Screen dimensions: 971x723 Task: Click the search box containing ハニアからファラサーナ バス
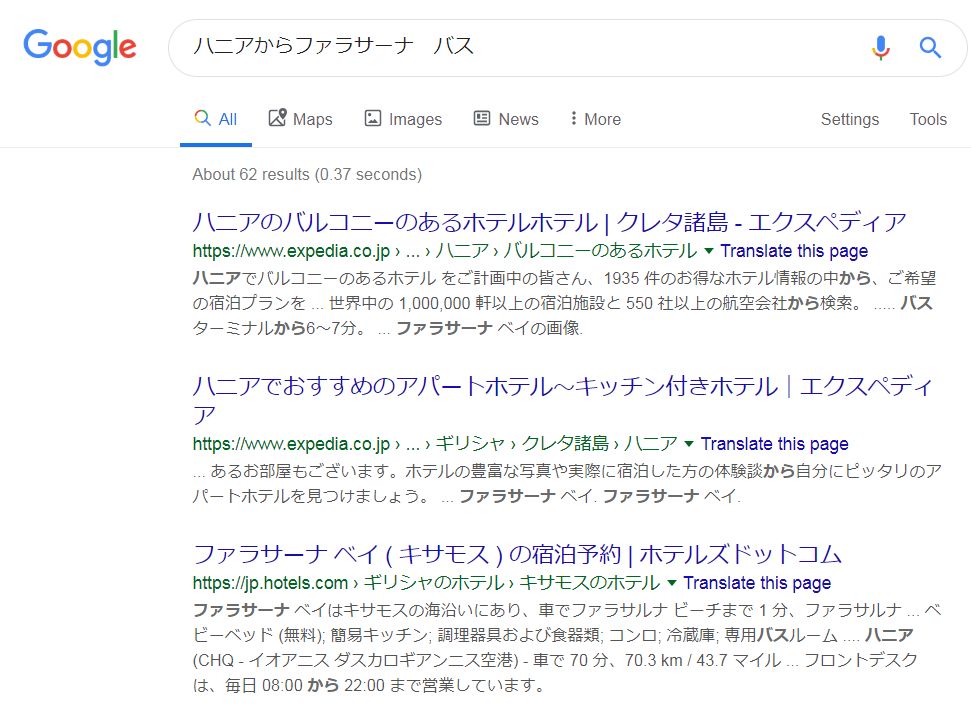click(567, 48)
